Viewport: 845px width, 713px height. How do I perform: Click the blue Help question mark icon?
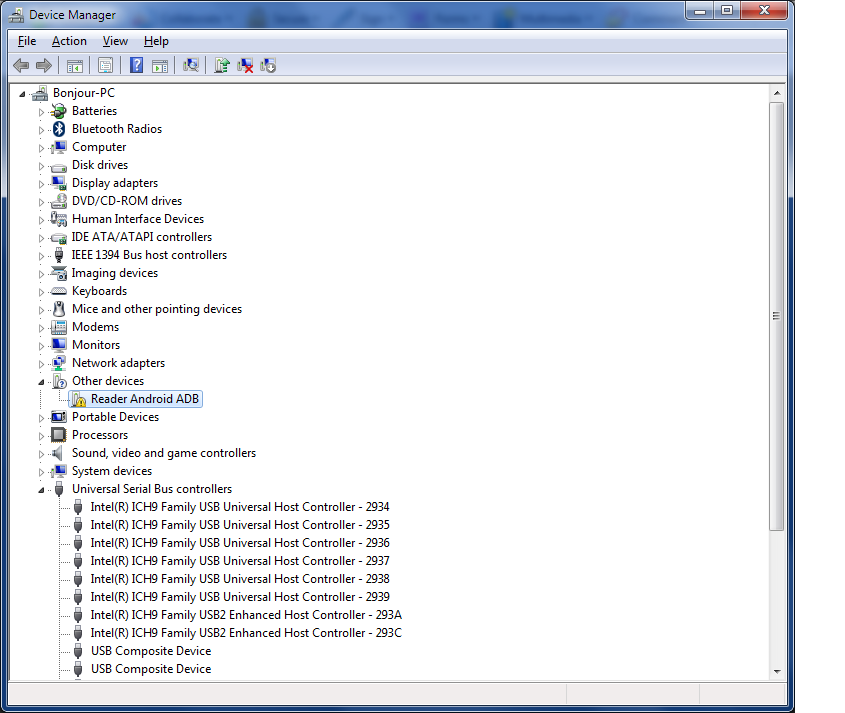137,66
